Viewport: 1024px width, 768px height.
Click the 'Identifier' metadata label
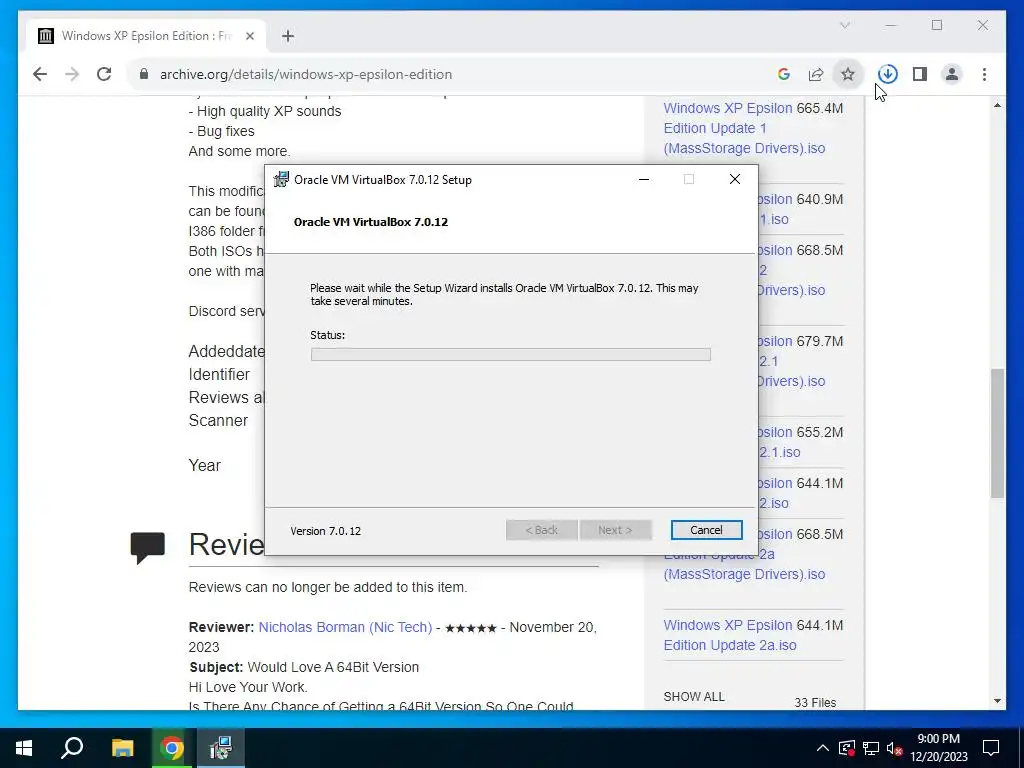pos(219,375)
